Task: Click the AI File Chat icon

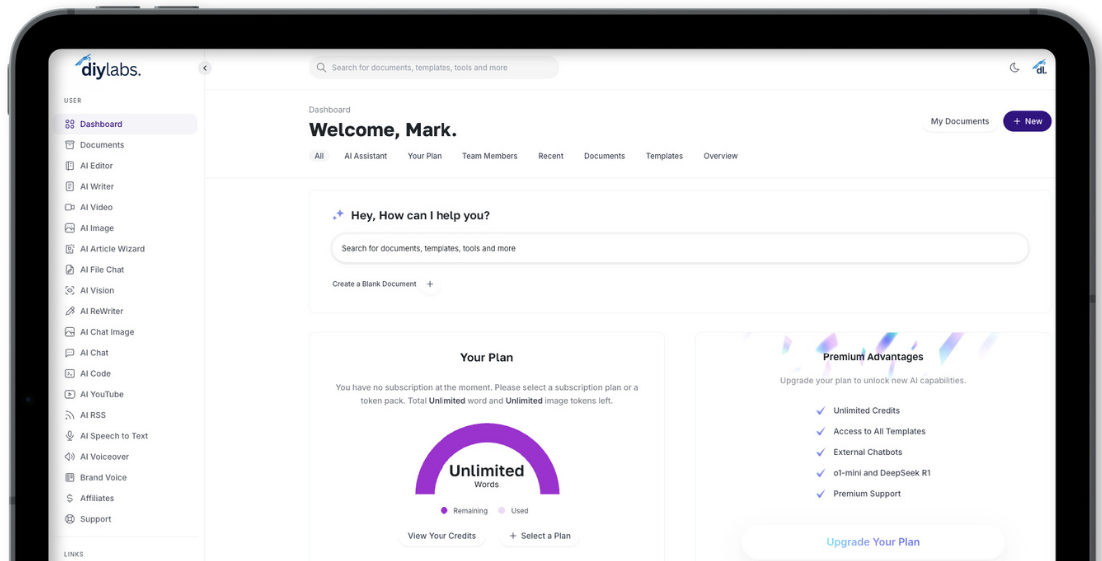Action: (70, 269)
